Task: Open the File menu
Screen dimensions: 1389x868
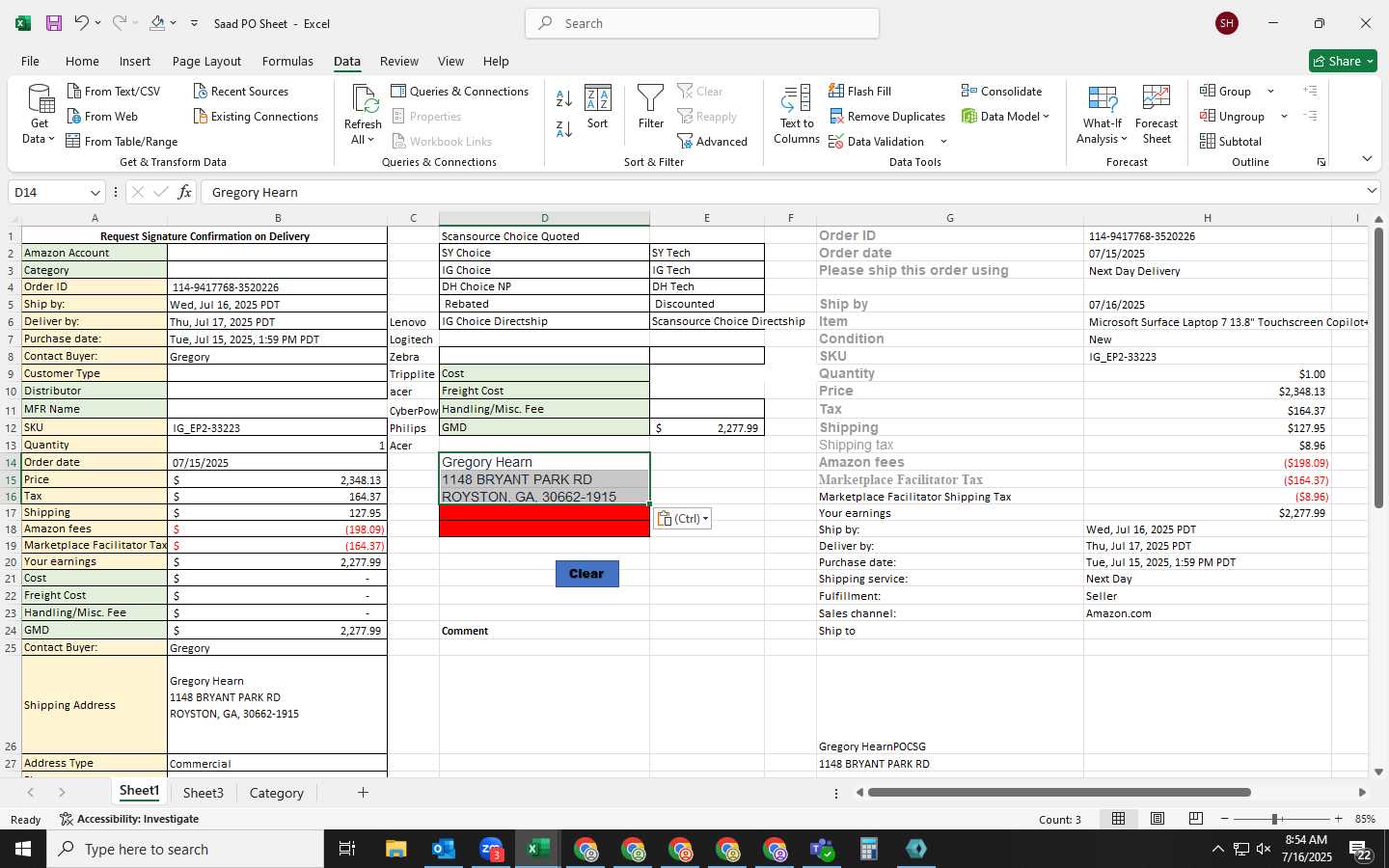Action: (x=30, y=61)
